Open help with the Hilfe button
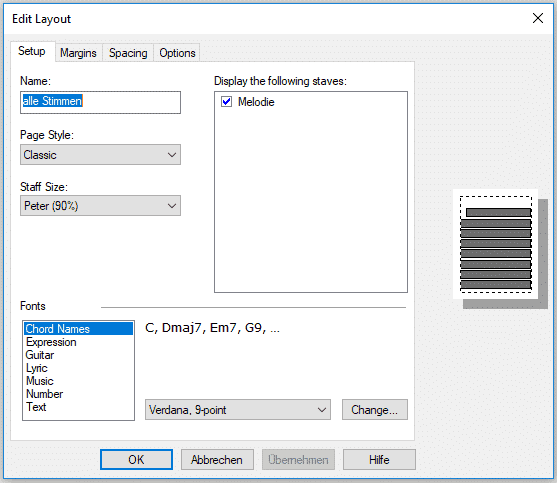Image resolution: width=557 pixels, height=483 pixels. tap(379, 460)
